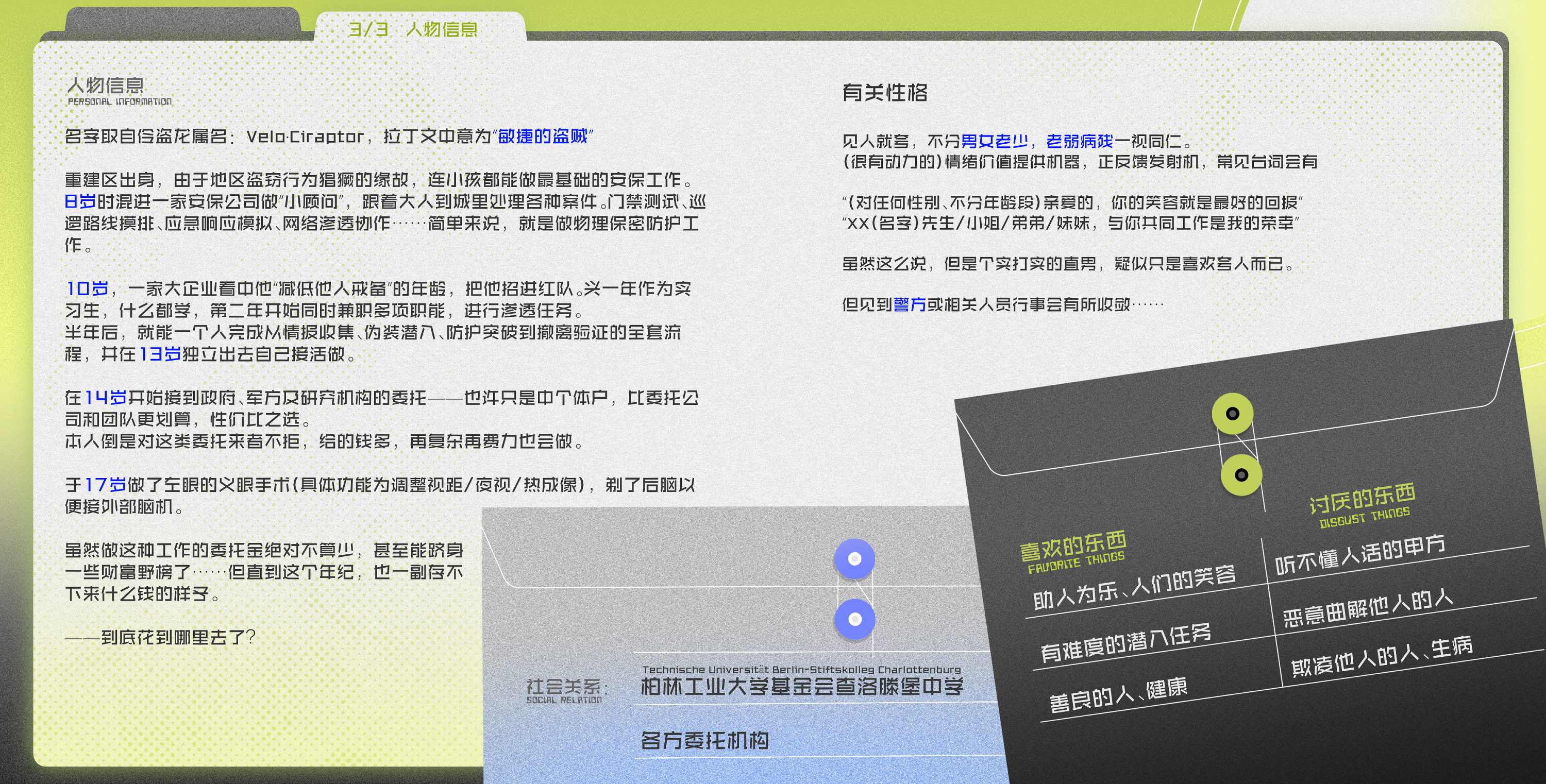
Task: Select the 有难度的潜入任务 list row
Action: 1126,643
